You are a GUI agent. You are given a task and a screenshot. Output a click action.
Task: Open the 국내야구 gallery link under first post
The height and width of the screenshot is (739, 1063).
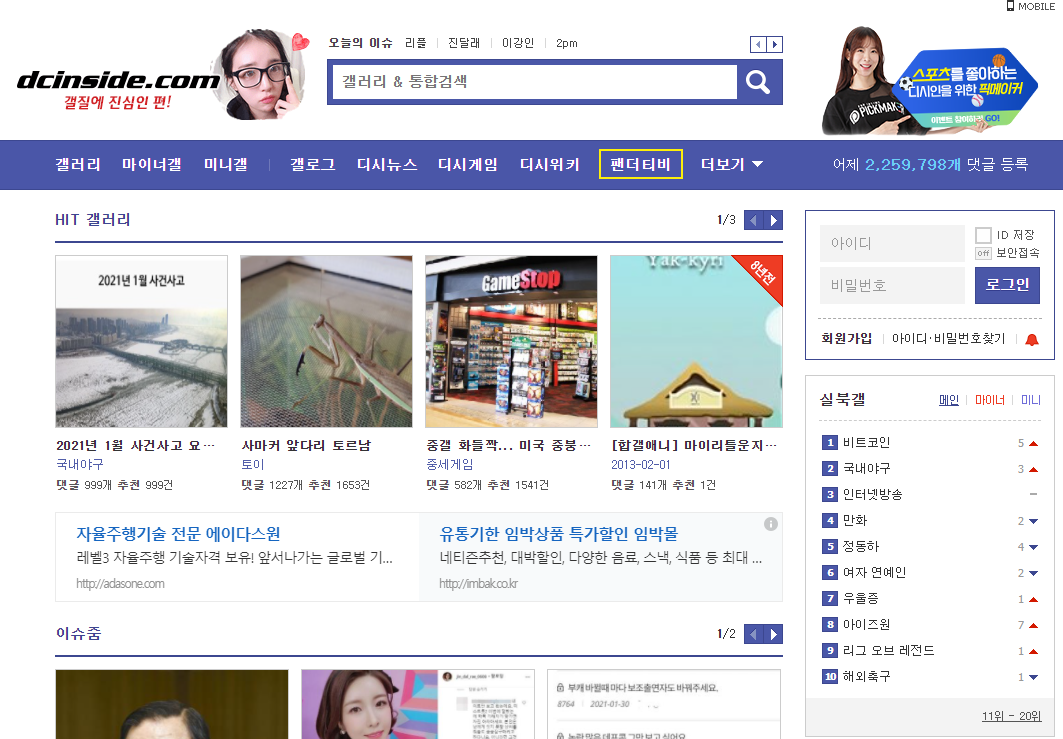(x=80, y=464)
